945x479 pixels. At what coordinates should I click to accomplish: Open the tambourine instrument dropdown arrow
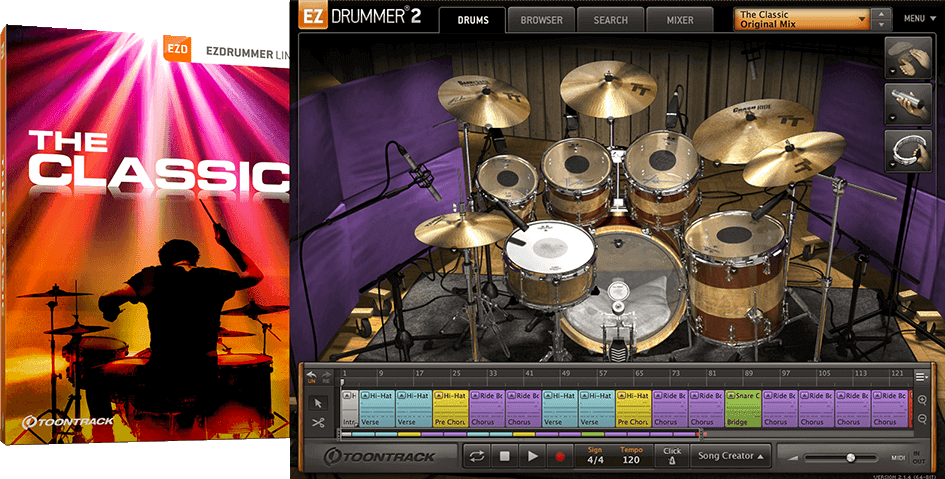pos(891,164)
